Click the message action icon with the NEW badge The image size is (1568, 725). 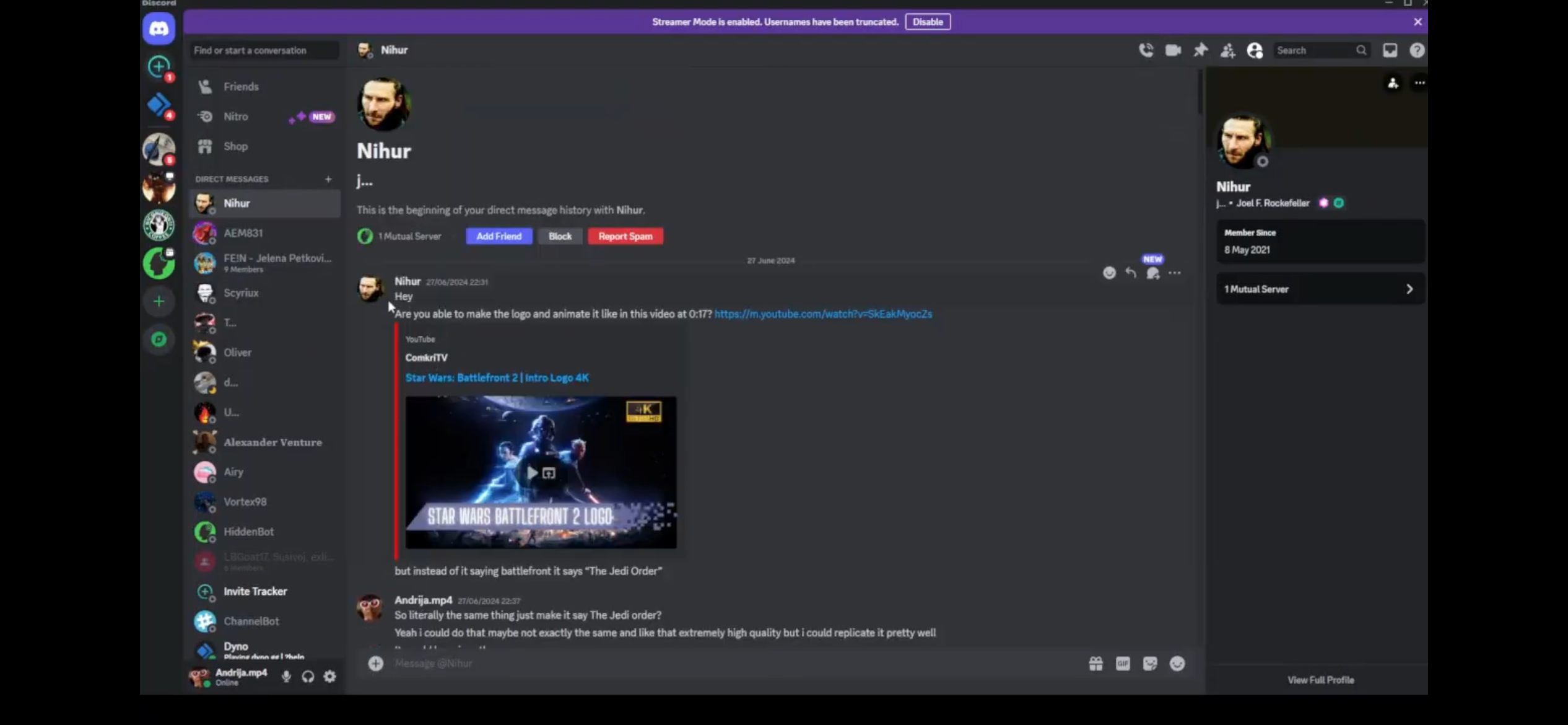click(1152, 273)
